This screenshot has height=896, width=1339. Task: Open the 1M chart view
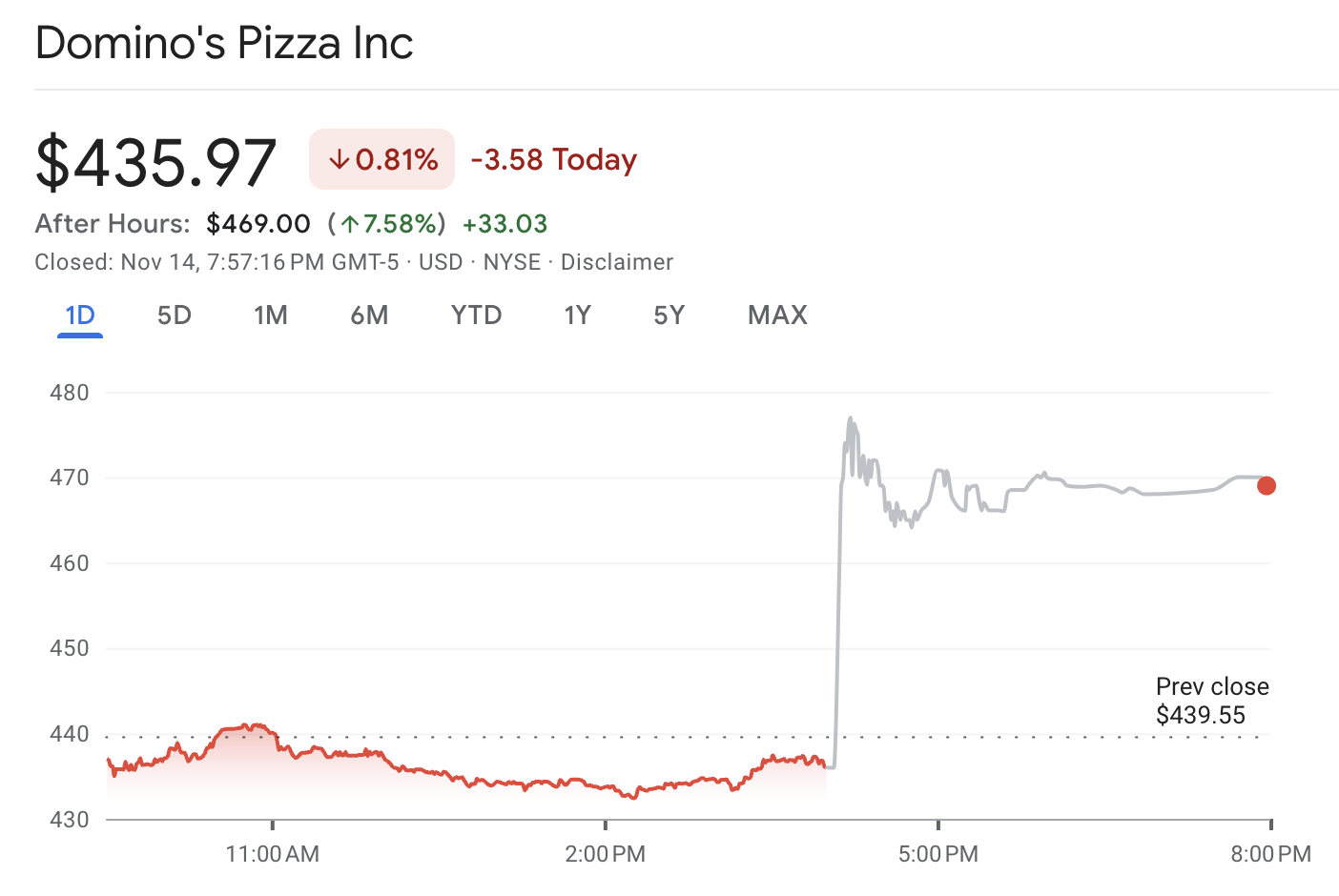coord(271,316)
